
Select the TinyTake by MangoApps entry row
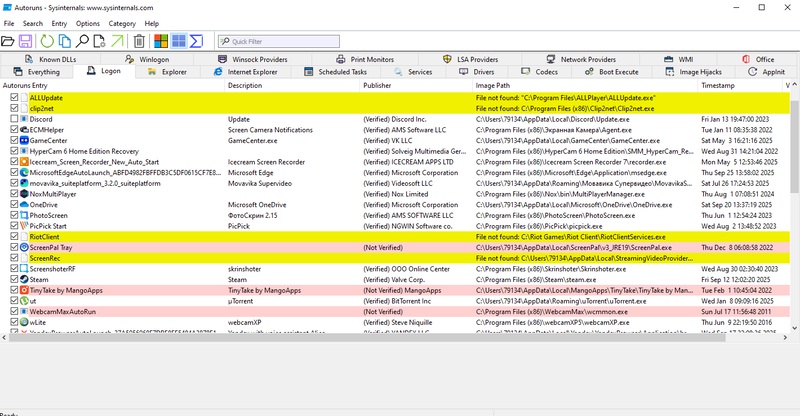tap(120, 289)
